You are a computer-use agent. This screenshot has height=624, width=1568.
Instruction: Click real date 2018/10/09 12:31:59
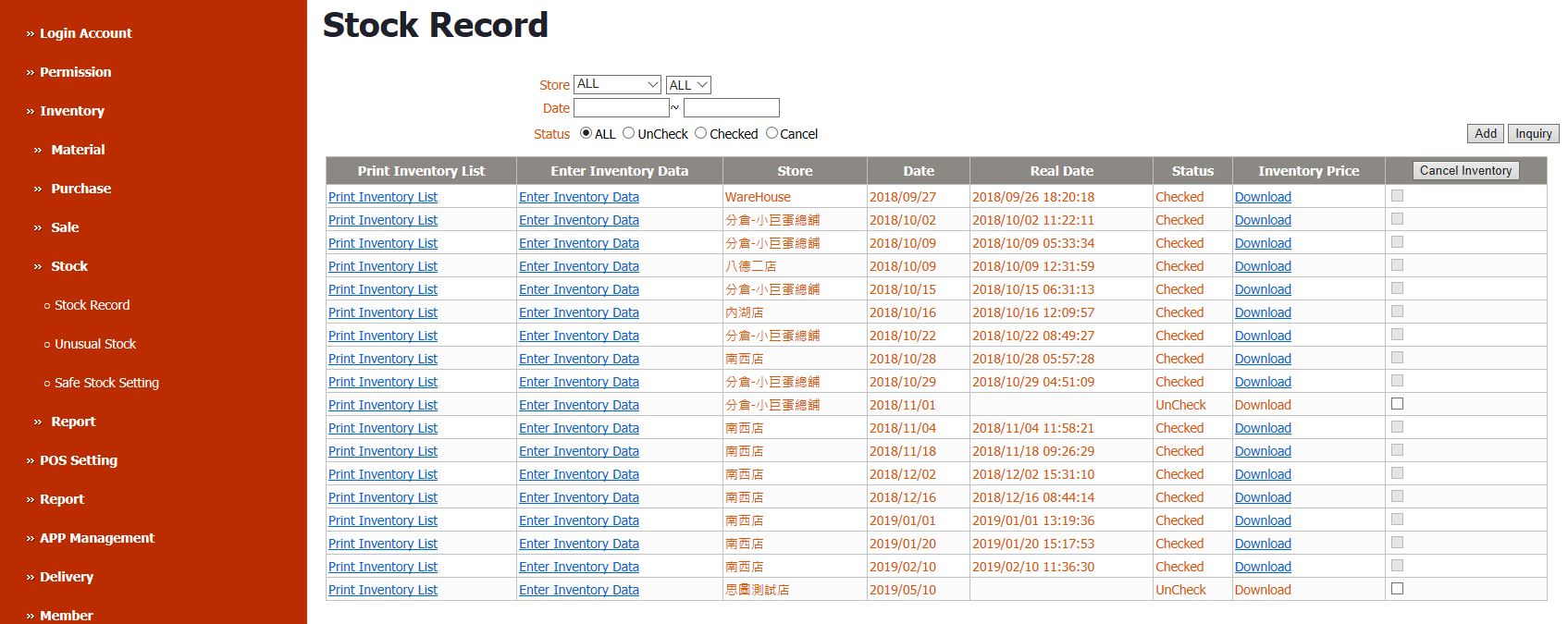[x=1032, y=266]
